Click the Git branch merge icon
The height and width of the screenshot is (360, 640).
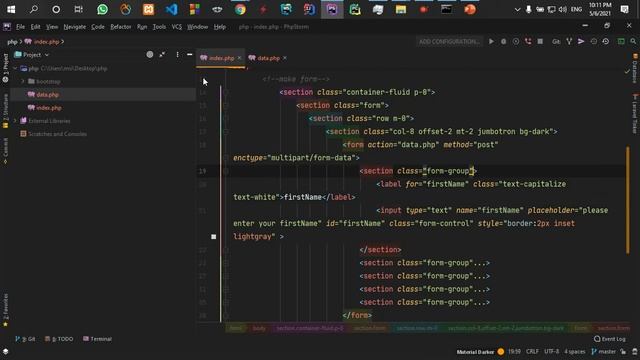click(x=569, y=42)
